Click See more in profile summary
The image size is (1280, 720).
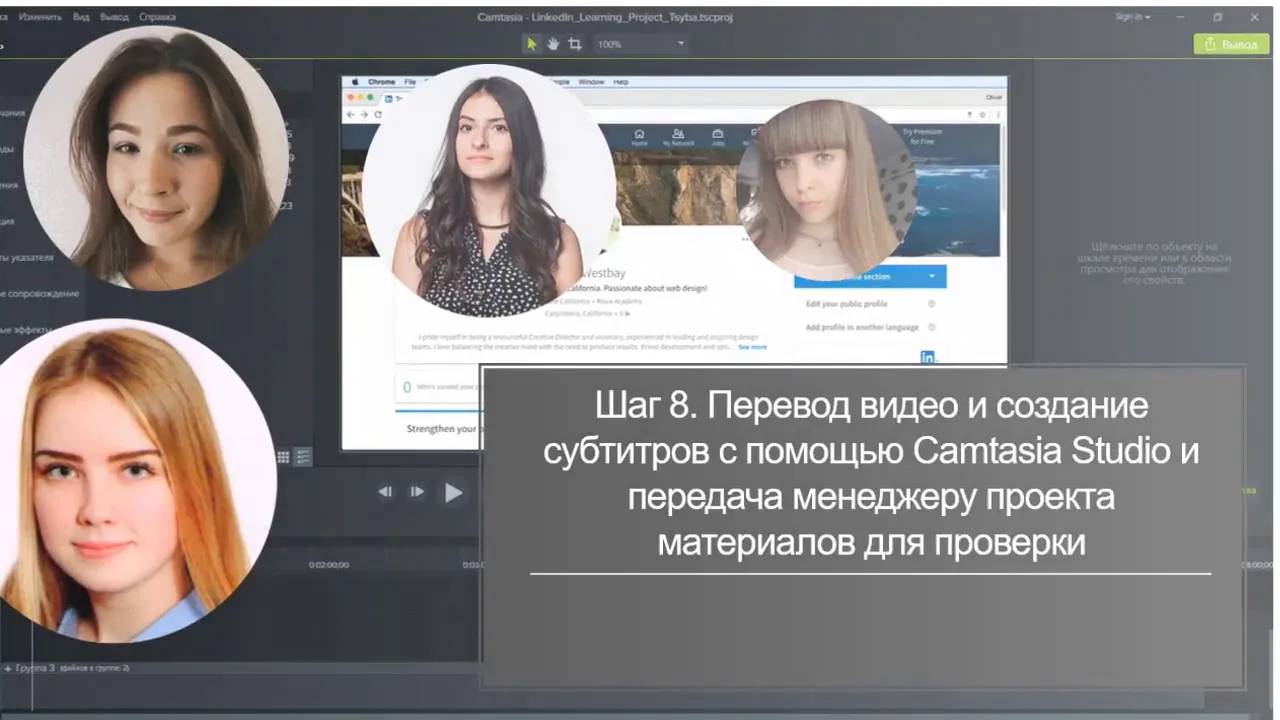click(x=752, y=347)
